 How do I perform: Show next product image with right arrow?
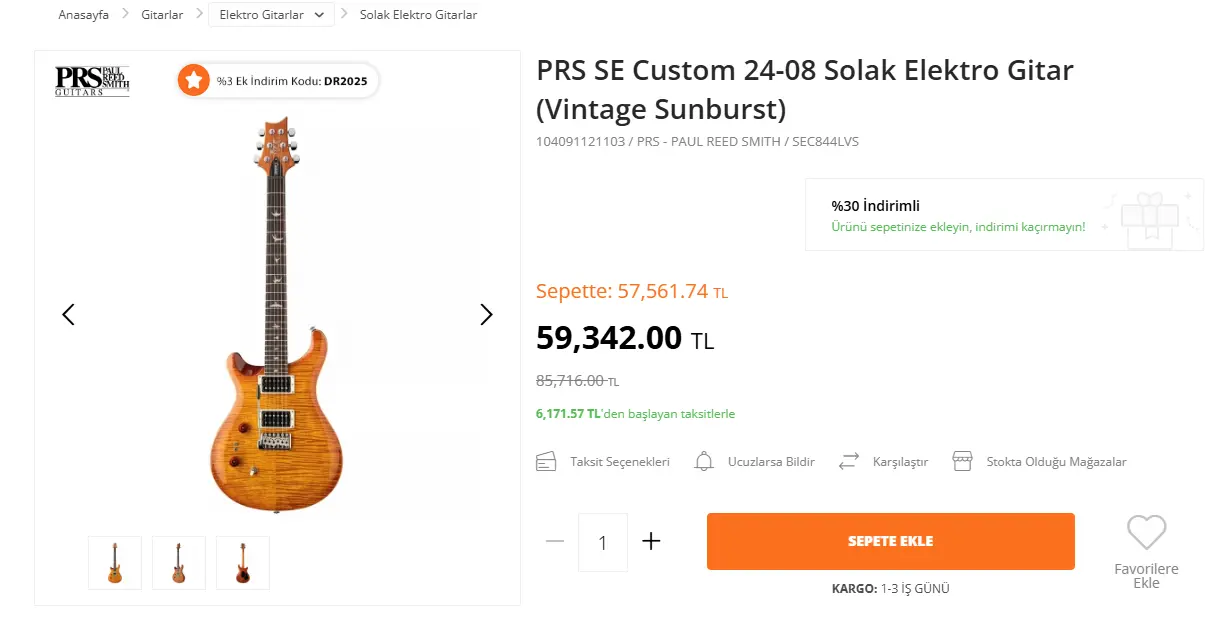coord(486,315)
